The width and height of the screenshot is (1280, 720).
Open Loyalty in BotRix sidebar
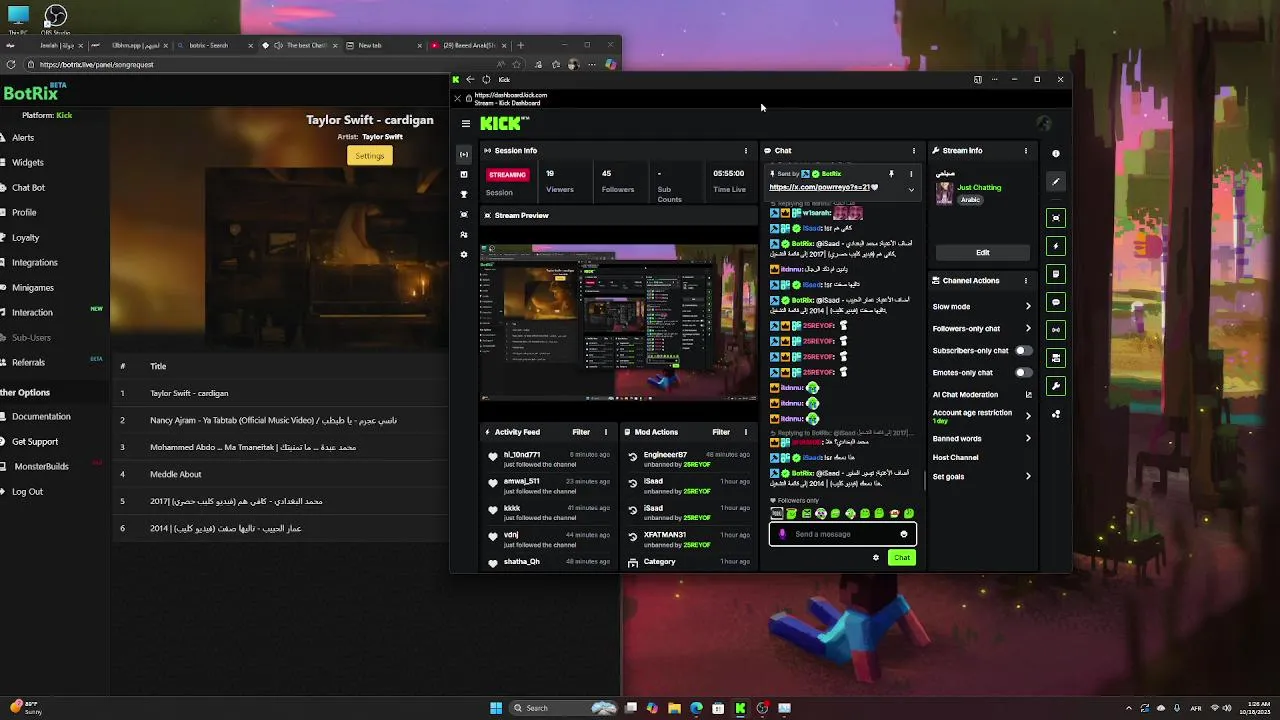click(x=26, y=238)
